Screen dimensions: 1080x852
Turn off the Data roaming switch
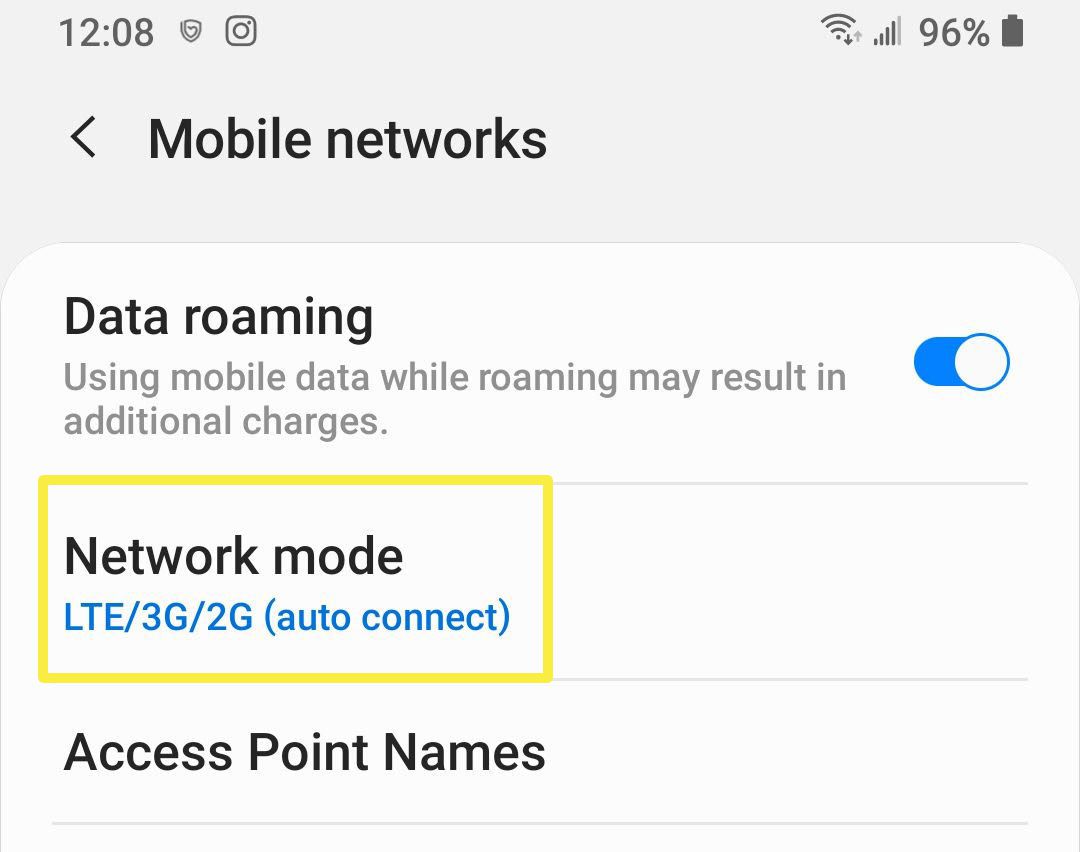pos(962,362)
